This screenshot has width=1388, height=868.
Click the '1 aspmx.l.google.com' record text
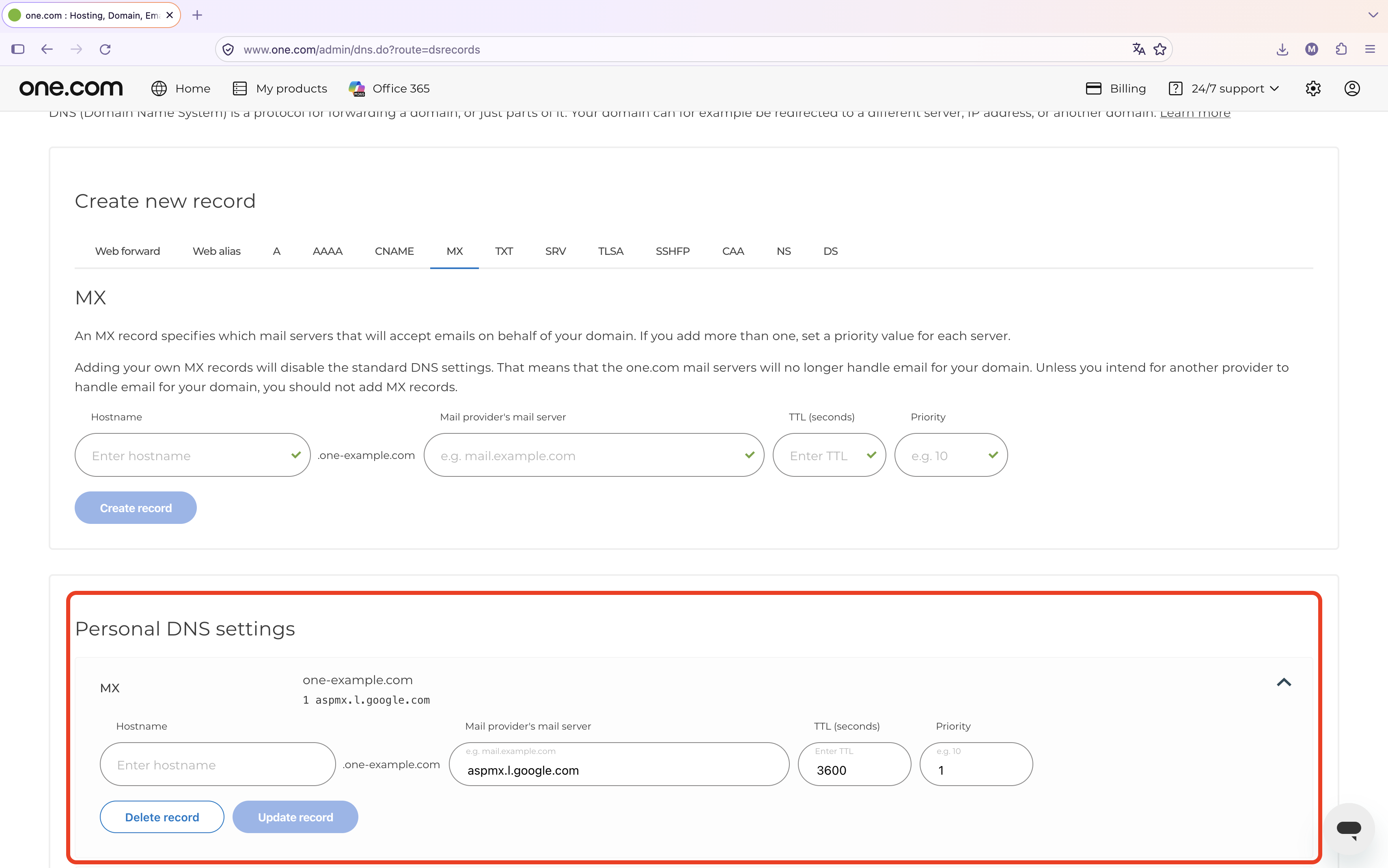(366, 700)
